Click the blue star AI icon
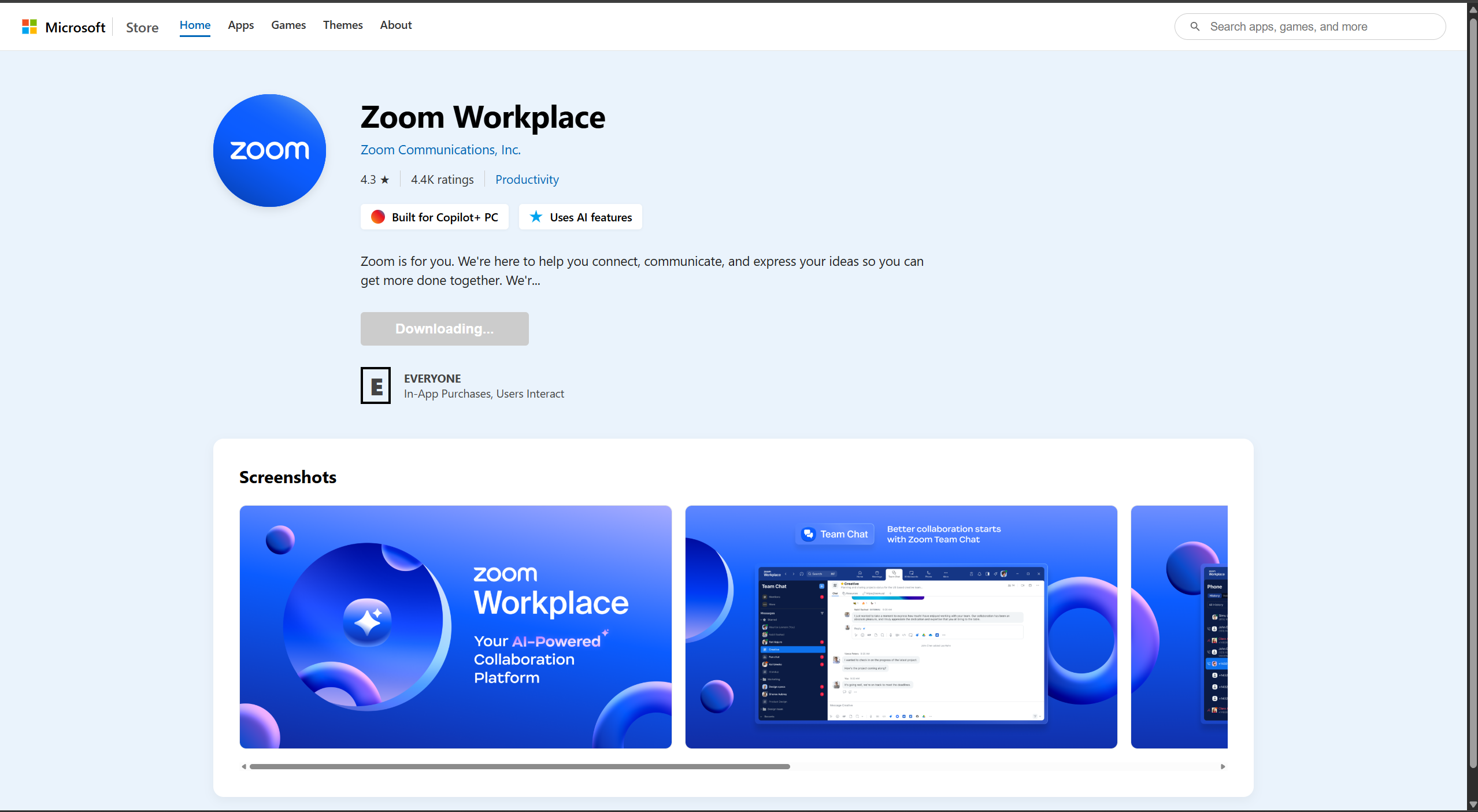The height and width of the screenshot is (812, 1478). (536, 217)
